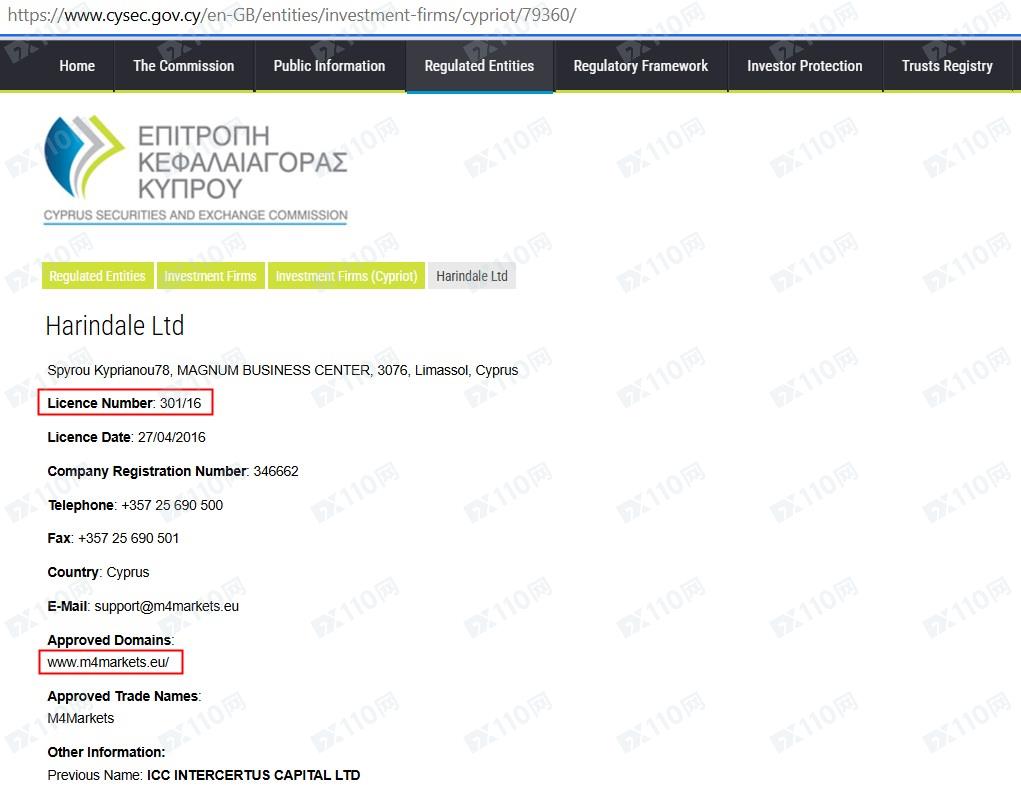Open the www.m4markets.eu approved domain link
This screenshot has height=806, width=1021.
(x=108, y=662)
